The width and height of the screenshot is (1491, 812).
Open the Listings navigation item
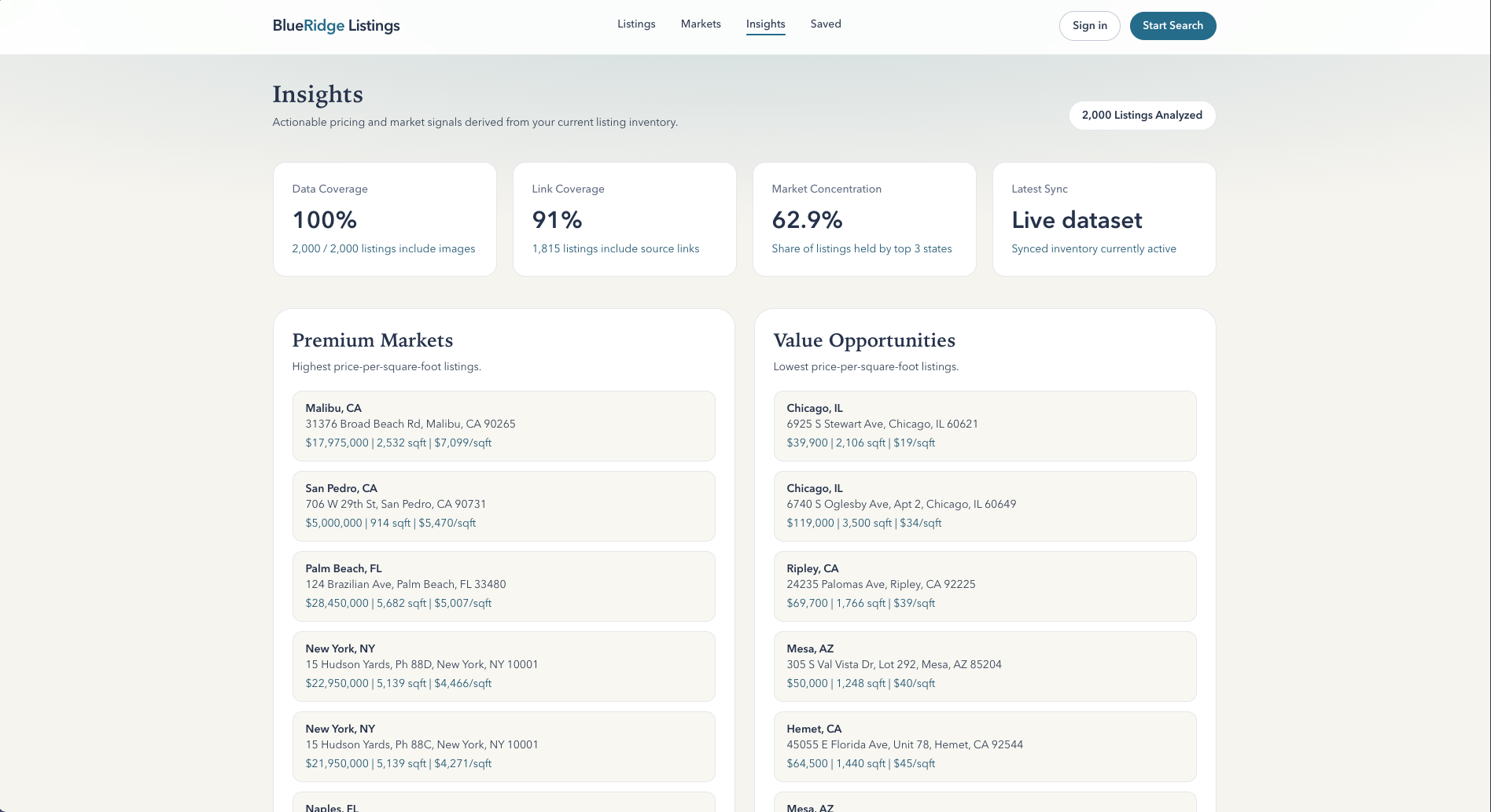[635, 24]
